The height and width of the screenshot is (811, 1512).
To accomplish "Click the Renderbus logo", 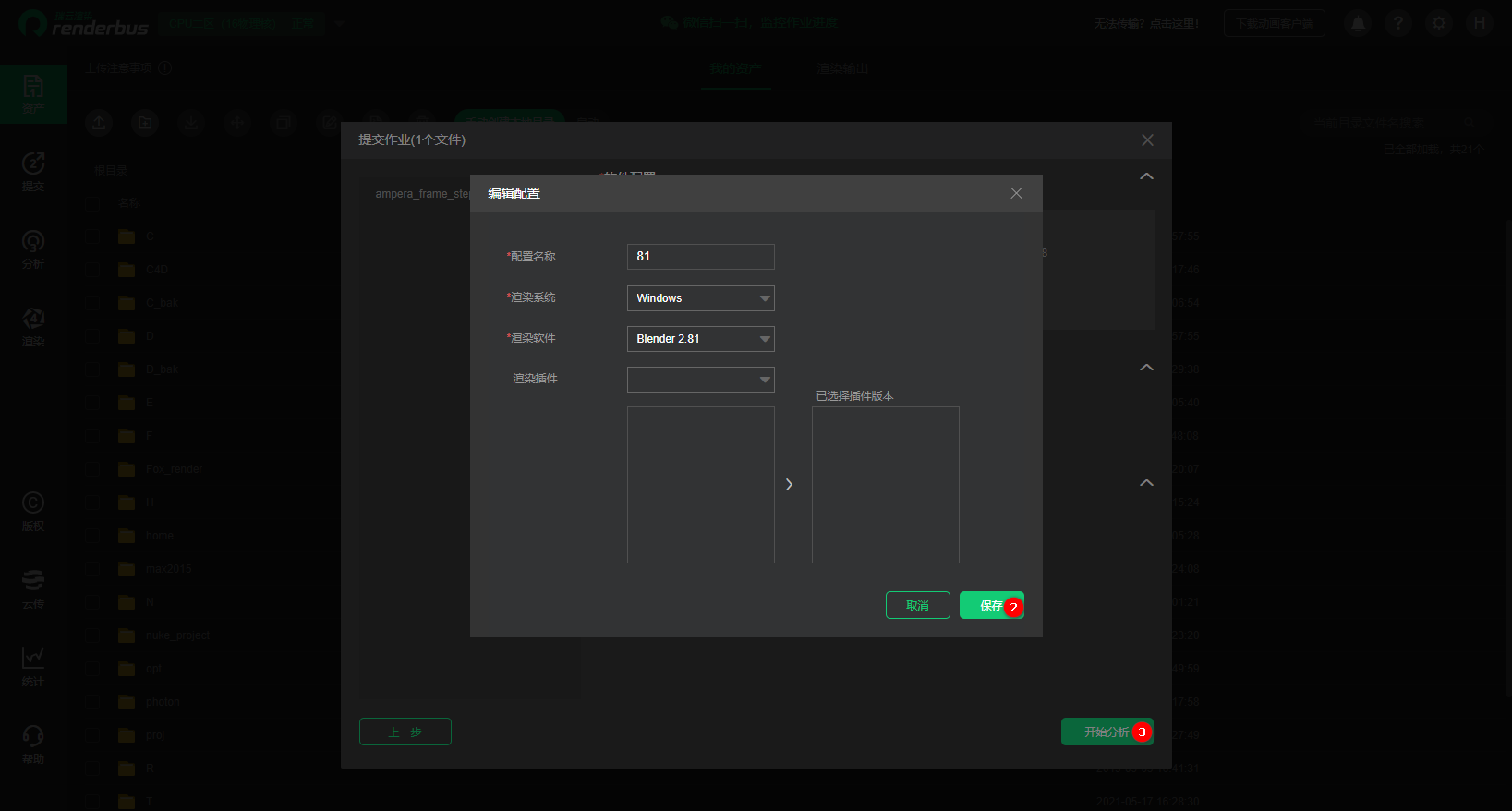I will click(x=83, y=23).
